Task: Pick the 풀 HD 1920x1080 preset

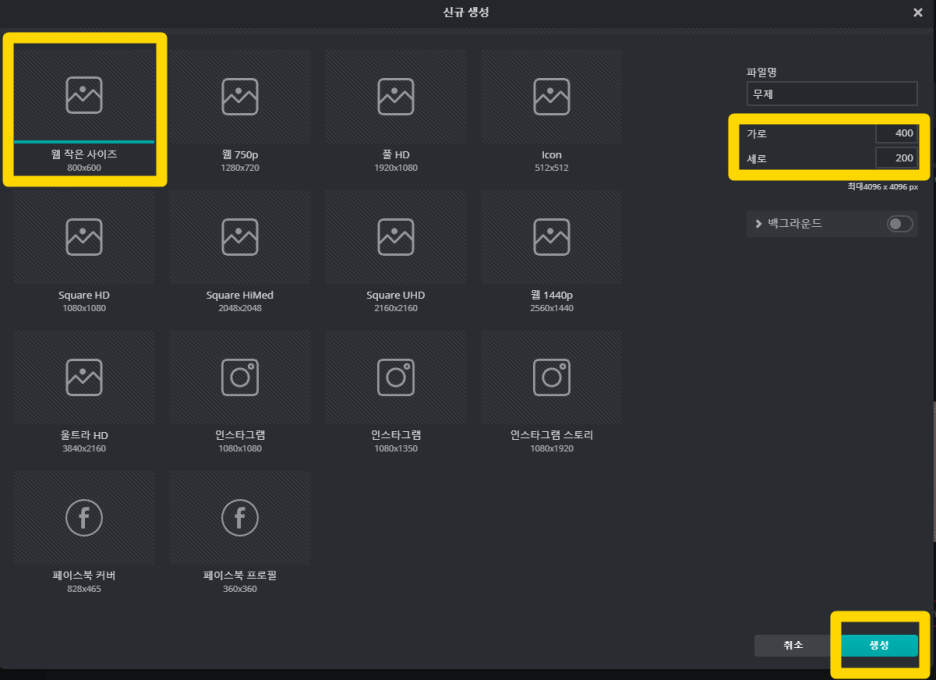Action: [396, 111]
